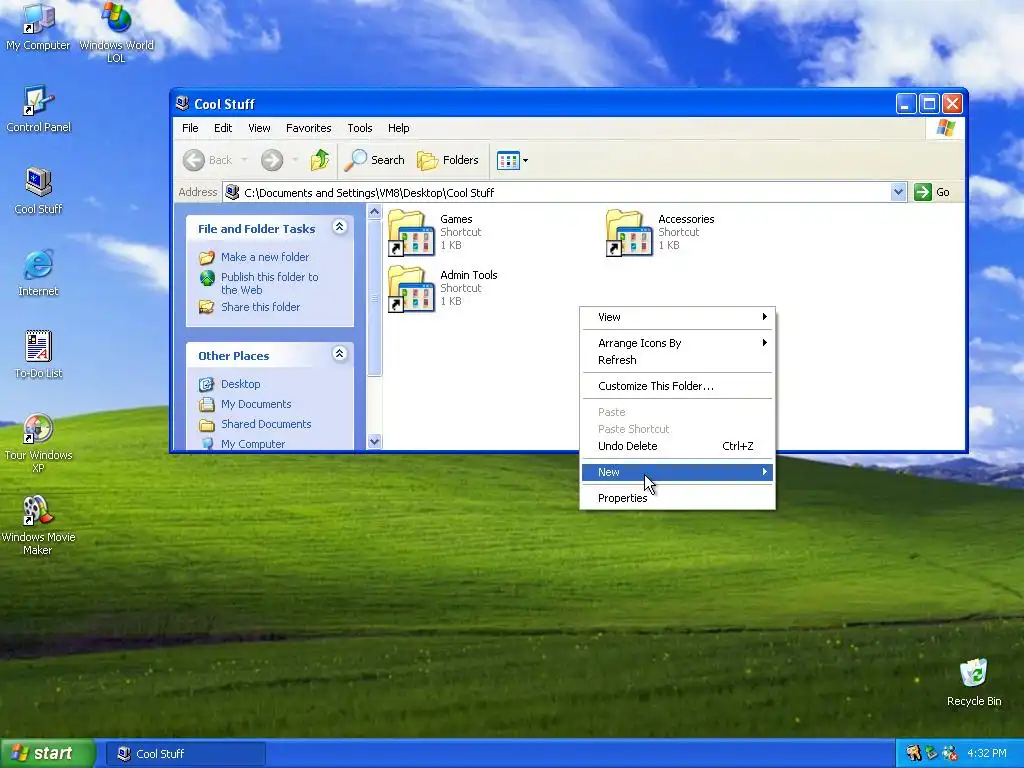The height and width of the screenshot is (768, 1024).
Task: Expand the Address bar dropdown
Action: pos(899,192)
